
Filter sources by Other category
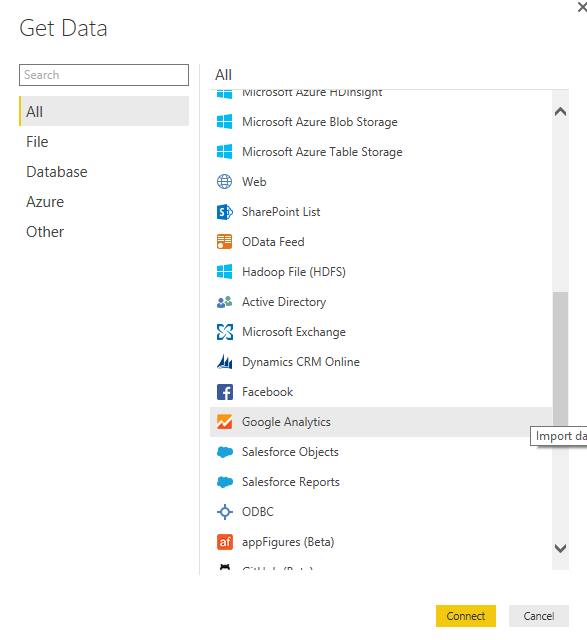coord(104,232)
